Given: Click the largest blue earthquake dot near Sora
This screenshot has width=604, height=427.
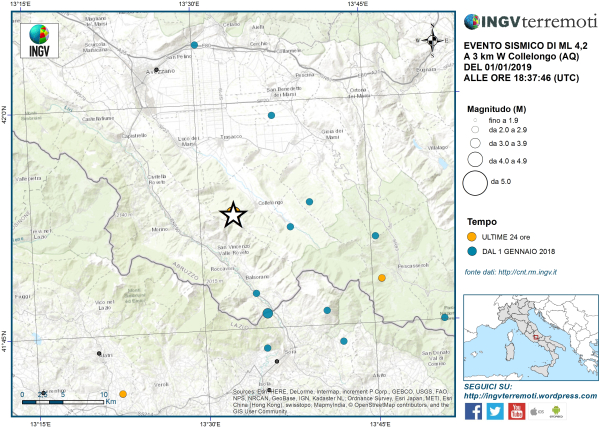Looking at the screenshot, I should [x=268, y=313].
